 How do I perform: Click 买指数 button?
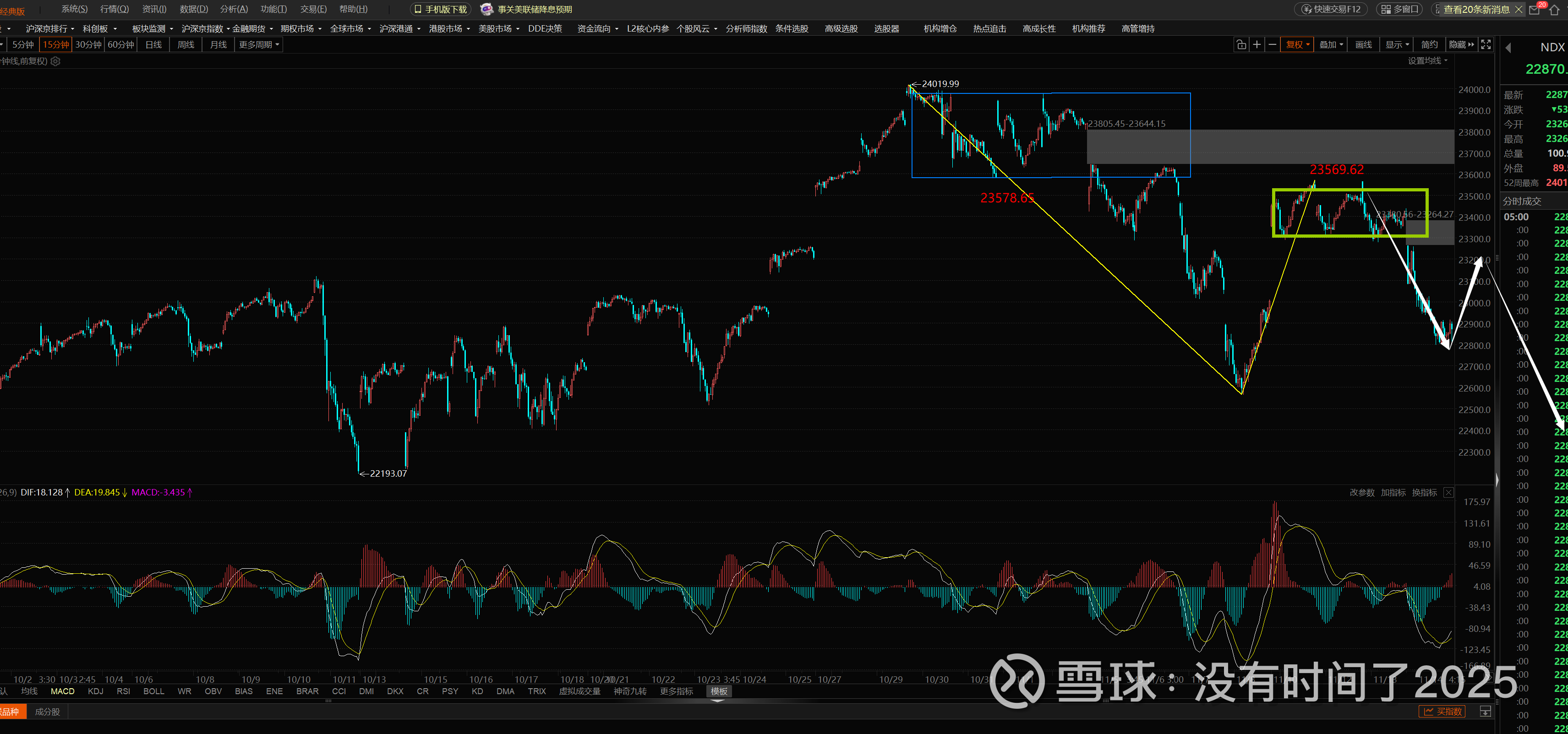pyautogui.click(x=1442, y=712)
